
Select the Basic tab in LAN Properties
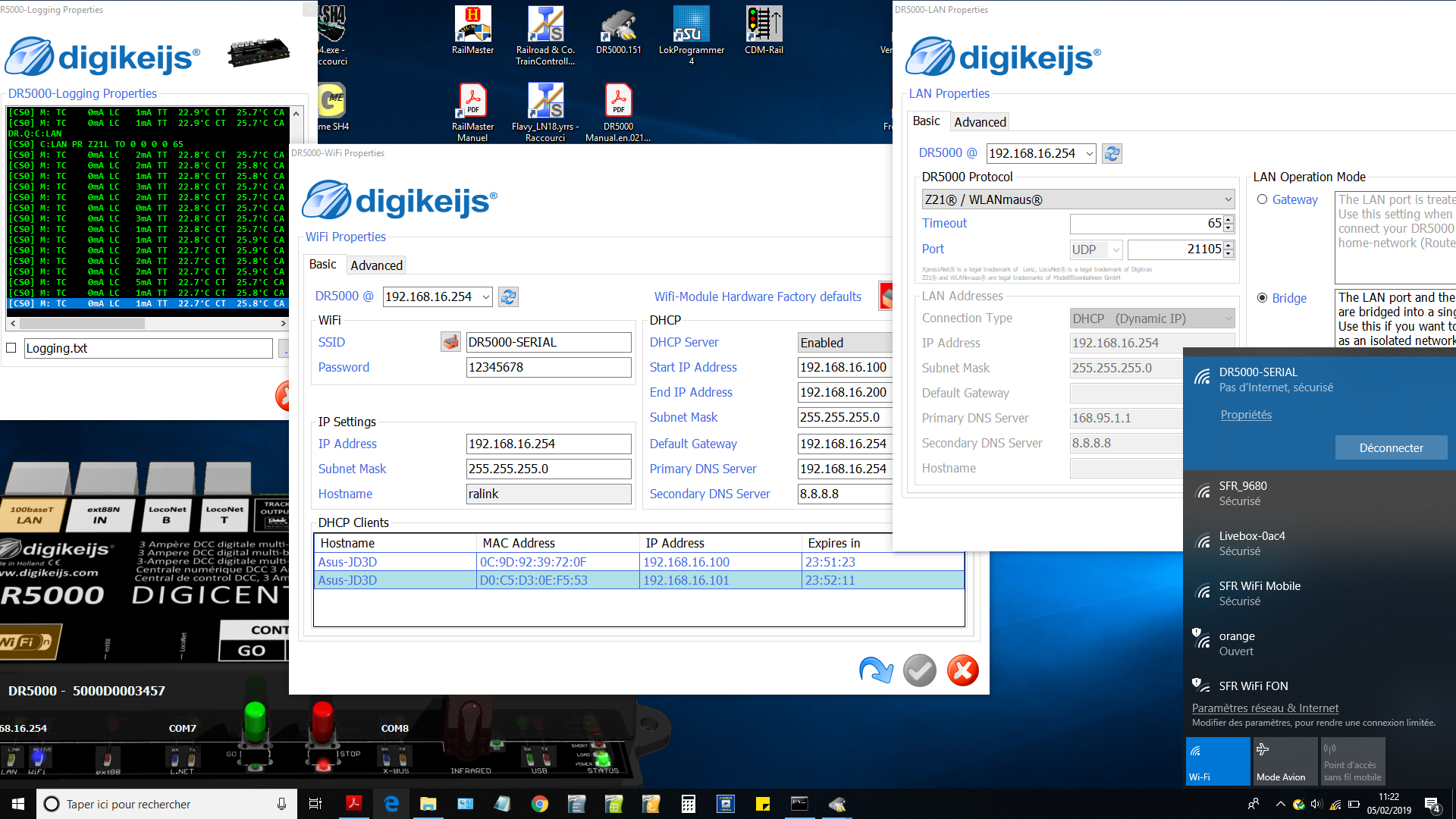pyautogui.click(x=926, y=121)
